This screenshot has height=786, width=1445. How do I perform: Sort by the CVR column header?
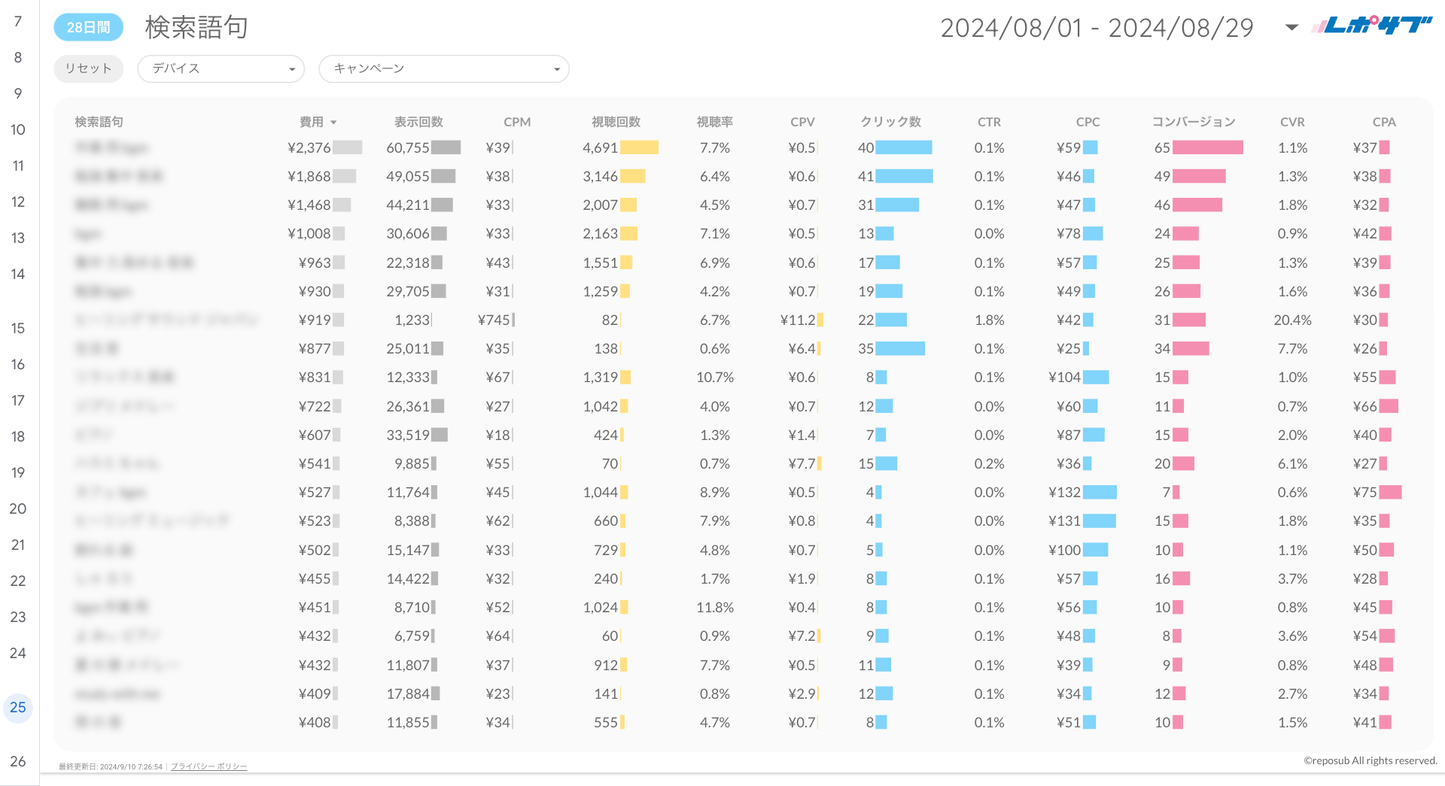click(x=1292, y=122)
